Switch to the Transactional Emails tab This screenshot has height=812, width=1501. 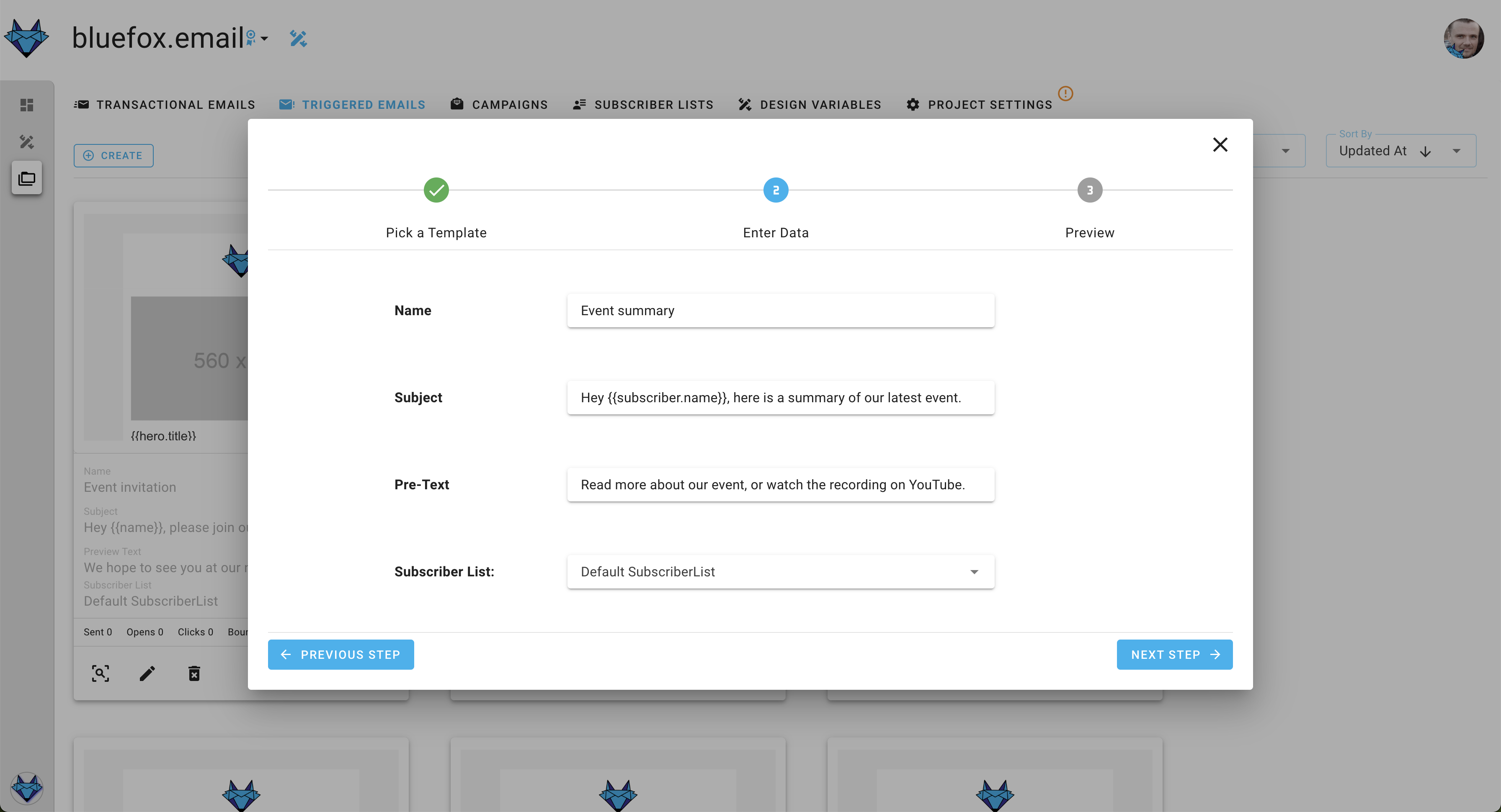(x=164, y=105)
